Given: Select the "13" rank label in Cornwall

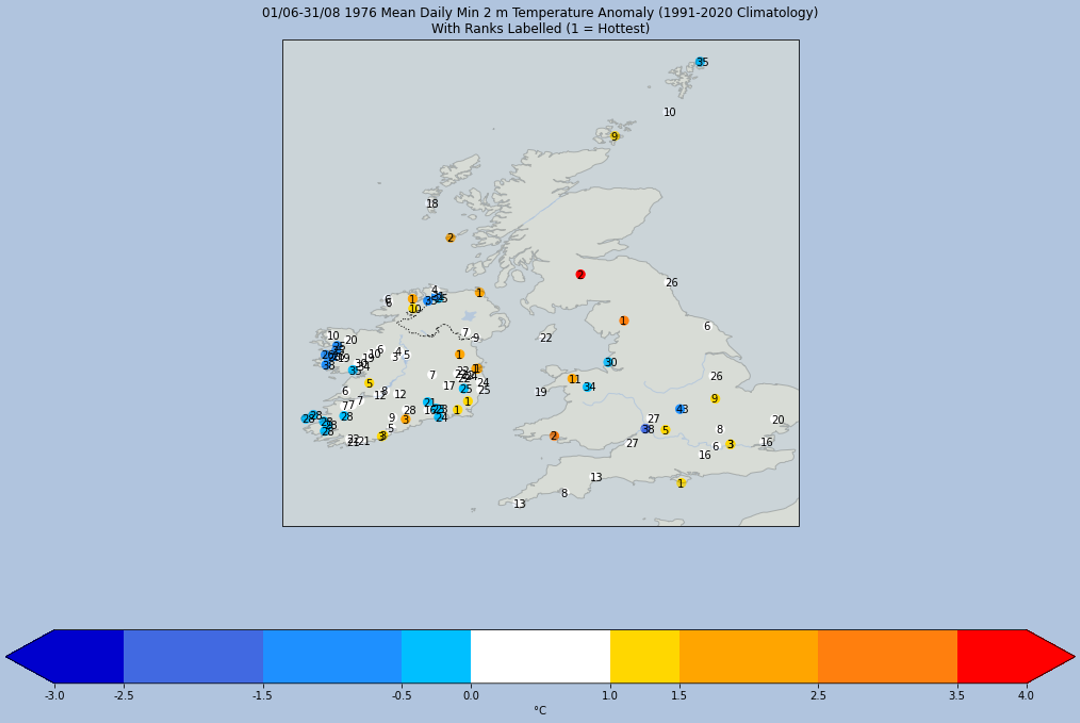Looking at the screenshot, I should (519, 504).
